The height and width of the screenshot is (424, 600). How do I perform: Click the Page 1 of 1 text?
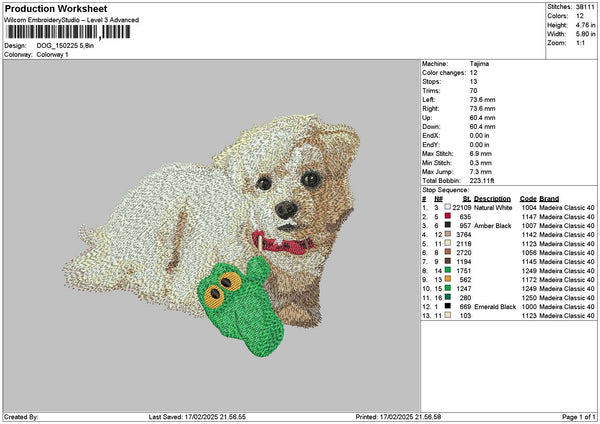click(x=579, y=417)
